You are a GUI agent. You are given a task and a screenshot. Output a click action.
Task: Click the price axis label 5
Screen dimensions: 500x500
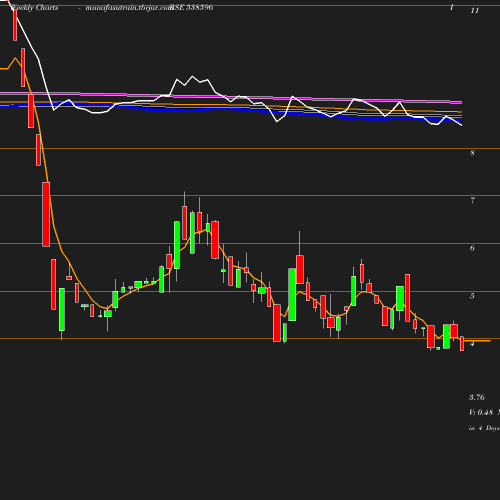[x=472, y=296]
